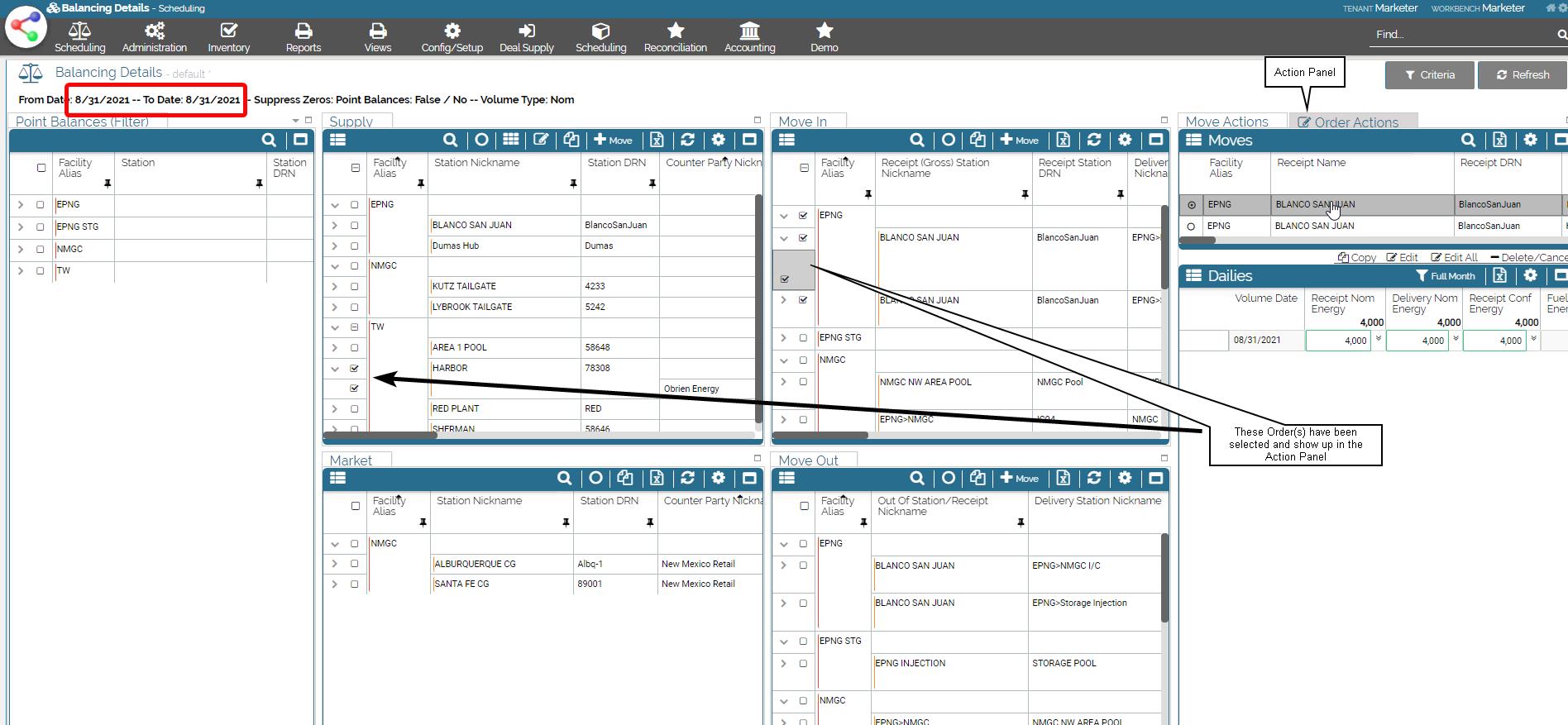Select the second EPNG radio button in Moves
Screen dimensions: 1568x725
click(1191, 226)
